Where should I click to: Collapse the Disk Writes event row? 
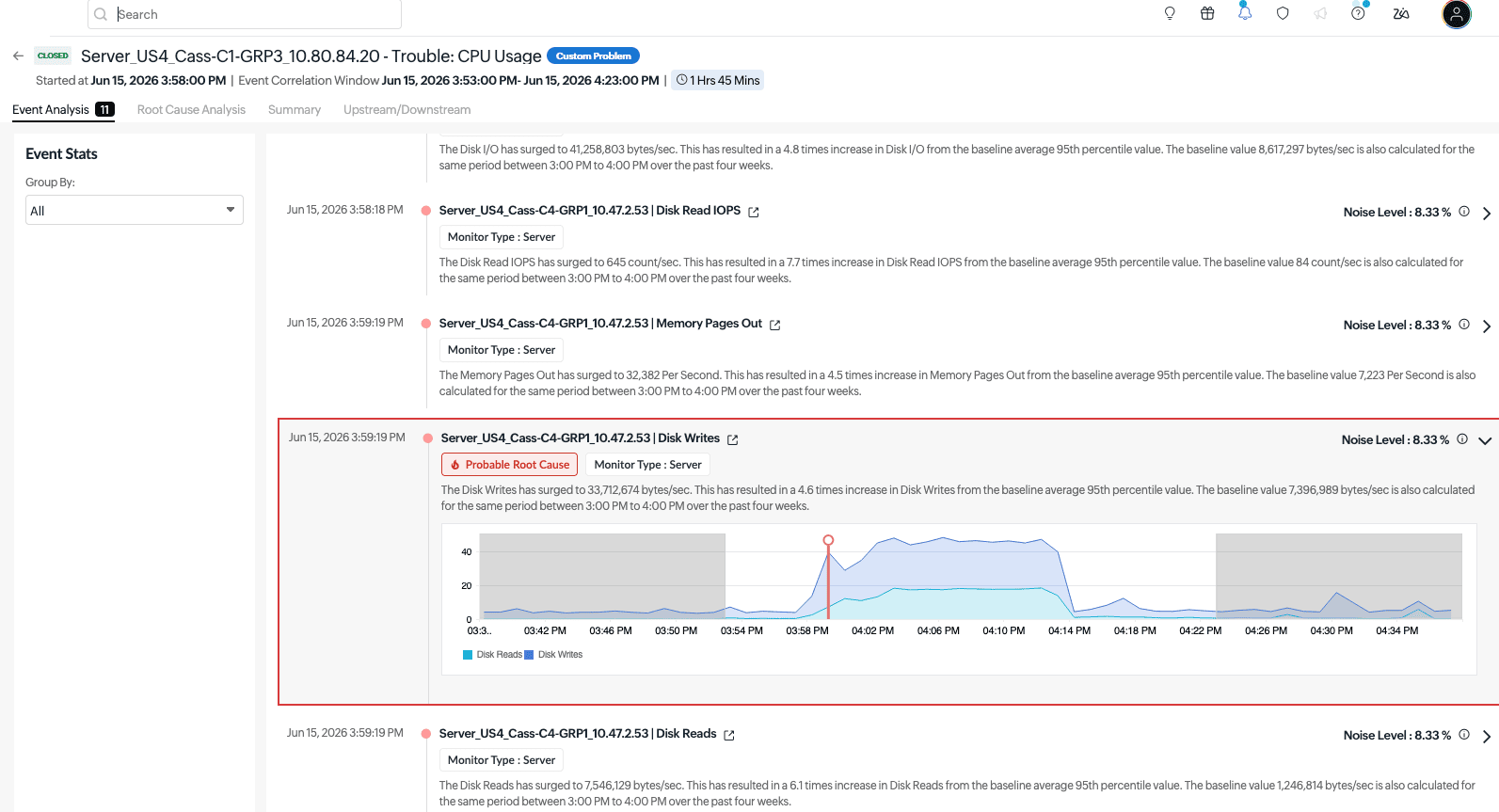tap(1485, 440)
